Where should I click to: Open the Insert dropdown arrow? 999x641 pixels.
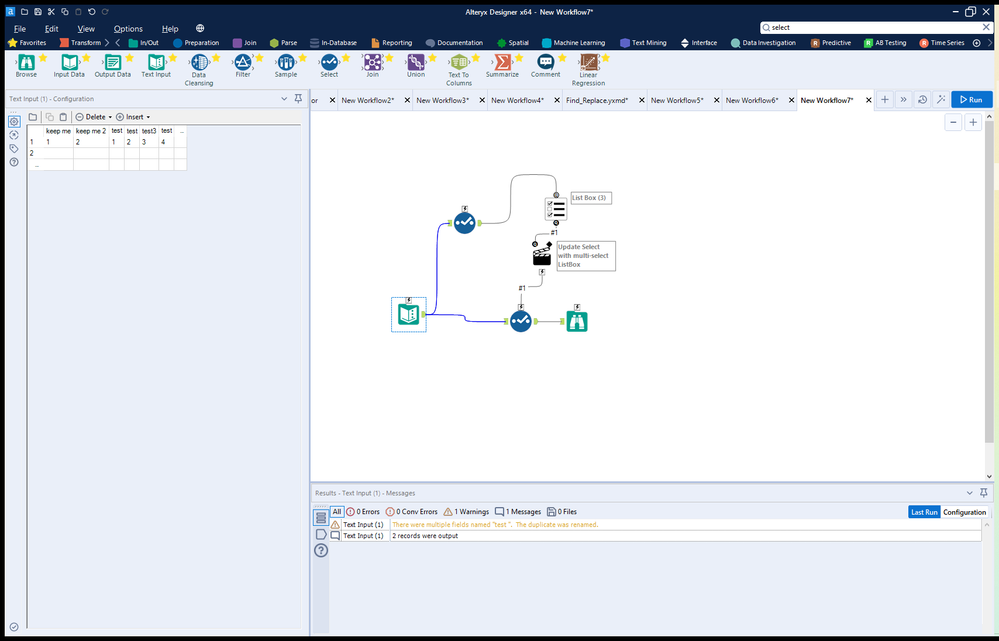coord(148,117)
